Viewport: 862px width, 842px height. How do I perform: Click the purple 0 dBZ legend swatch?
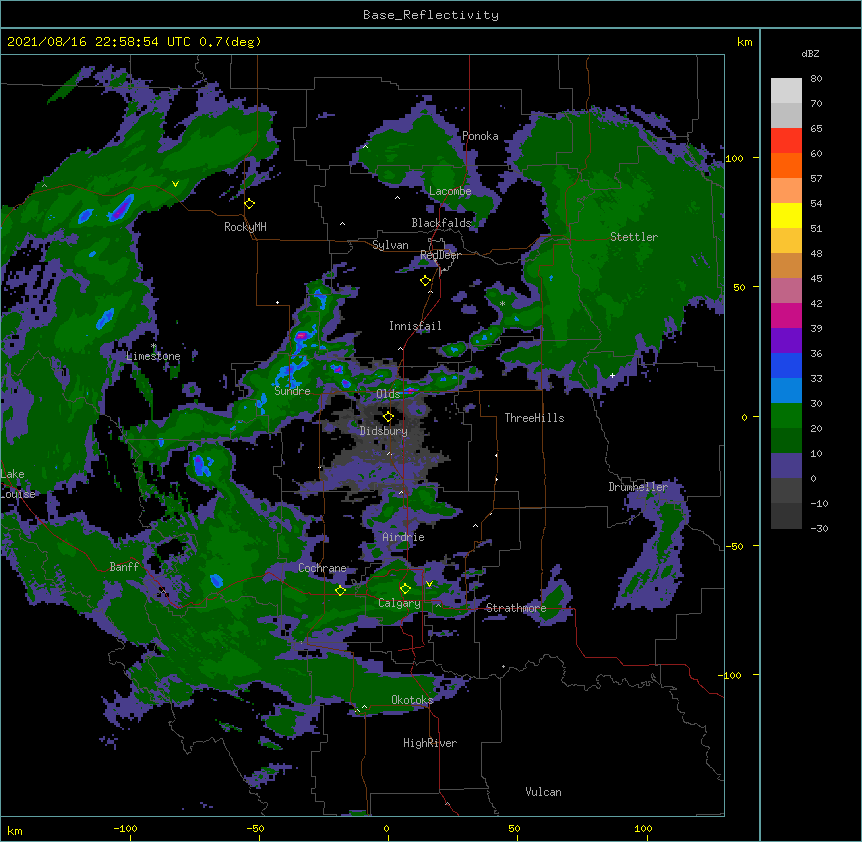click(786, 466)
